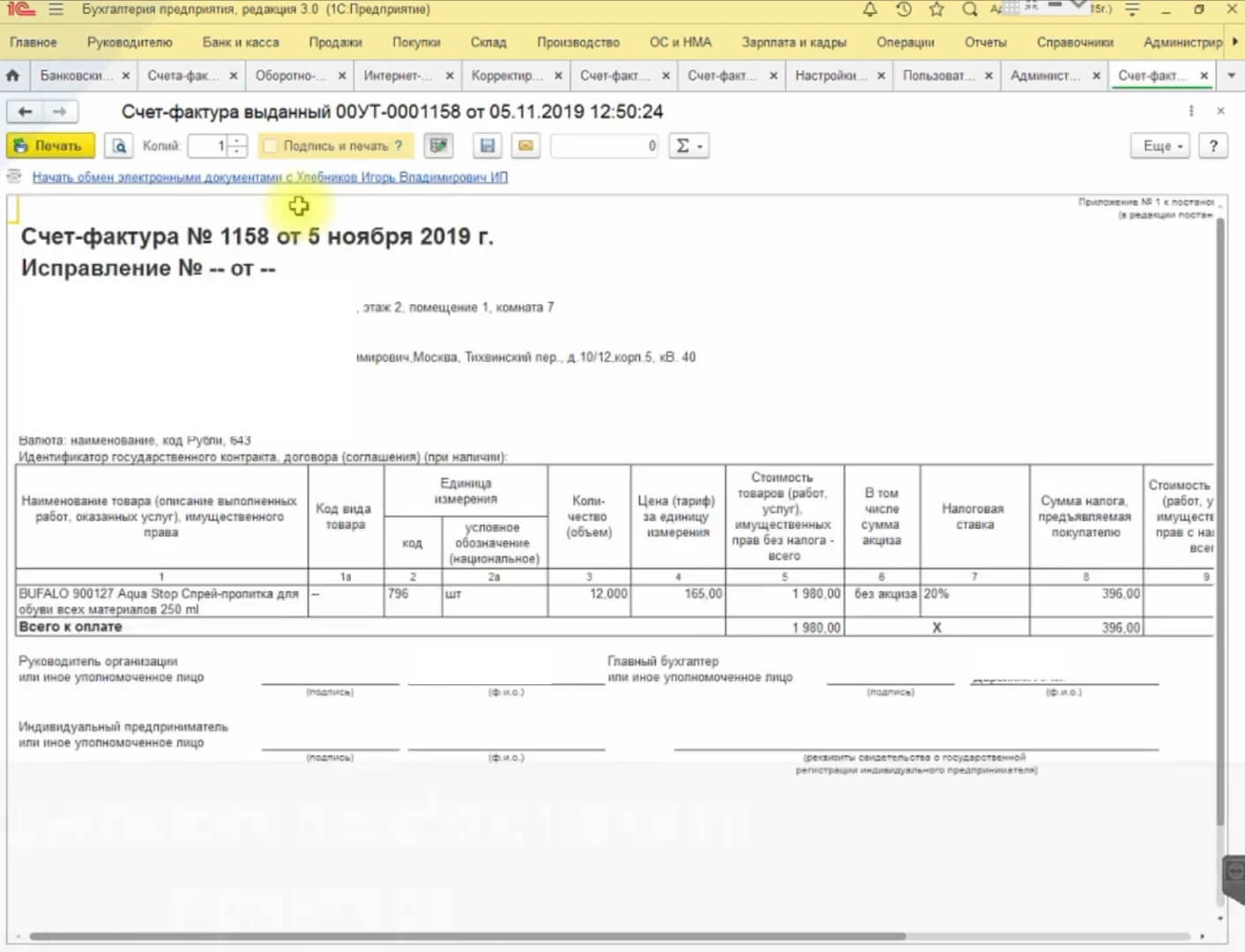Click the Копий number field
The width and height of the screenshot is (1245, 952).
(209, 145)
